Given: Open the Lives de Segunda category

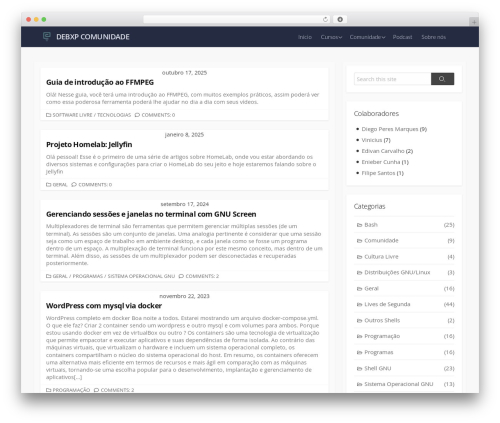Looking at the screenshot, I should (387, 304).
